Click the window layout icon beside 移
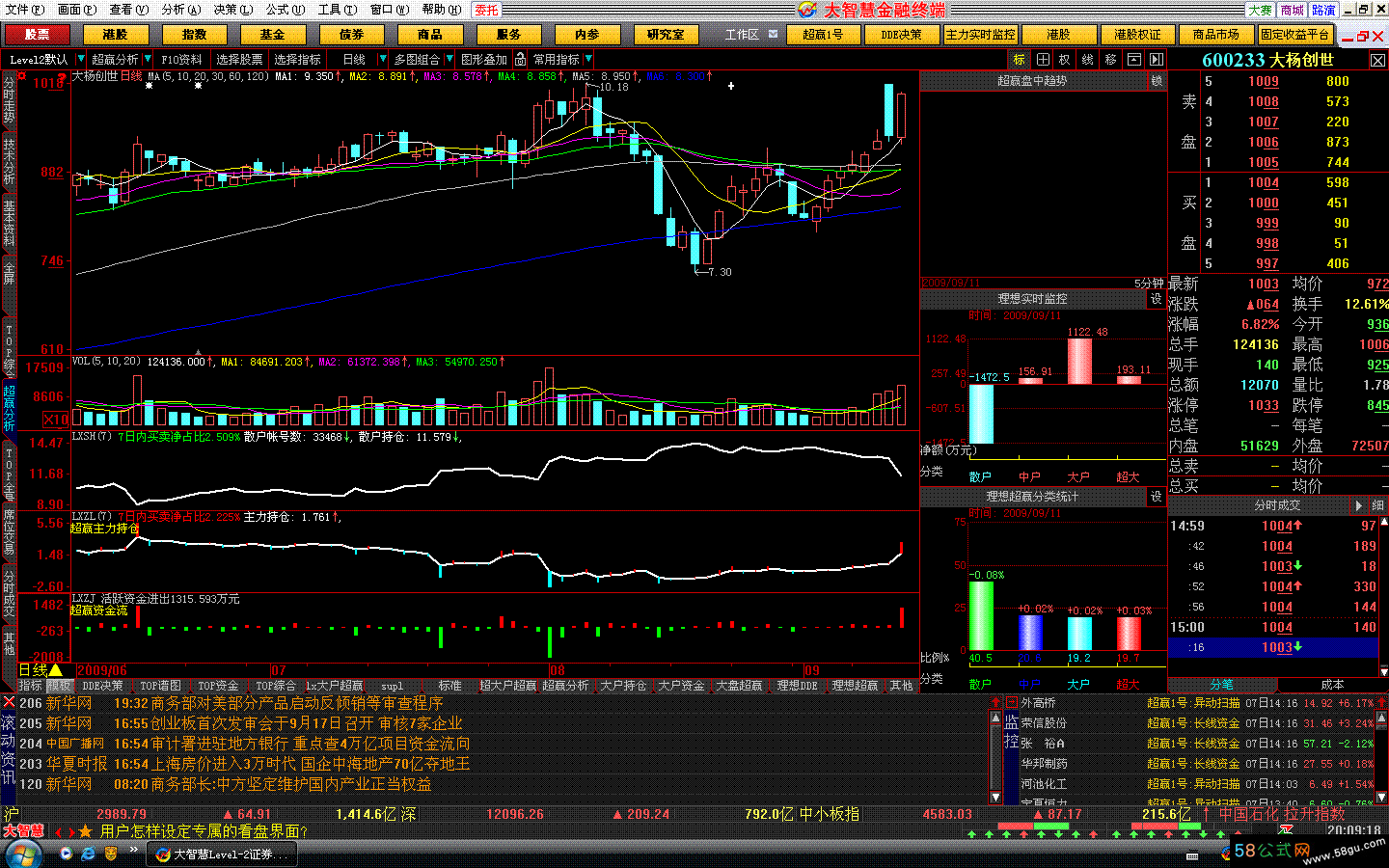 click(x=1134, y=60)
